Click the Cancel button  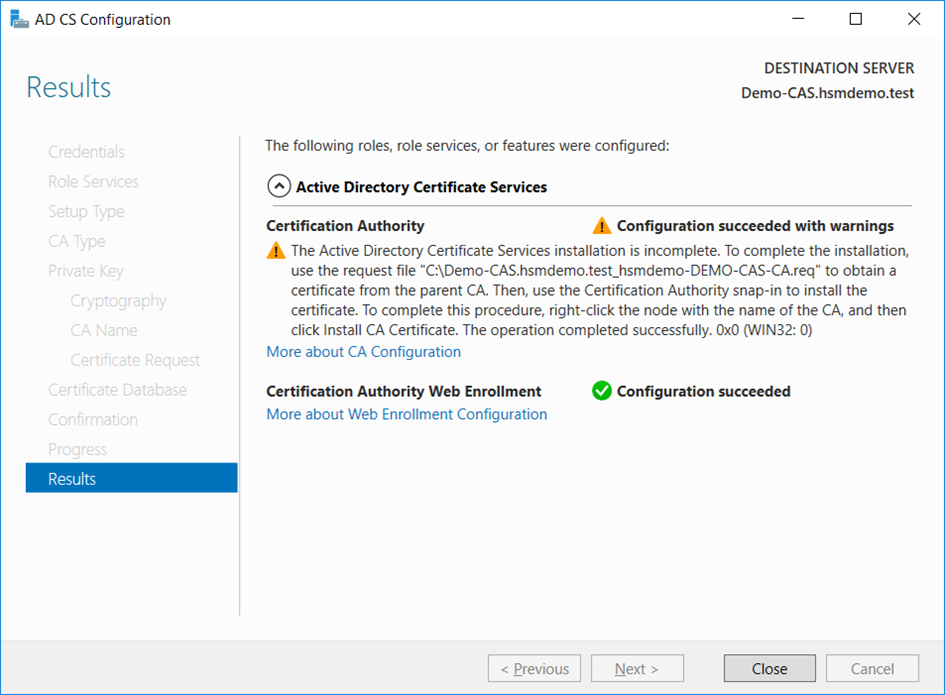[x=872, y=668]
